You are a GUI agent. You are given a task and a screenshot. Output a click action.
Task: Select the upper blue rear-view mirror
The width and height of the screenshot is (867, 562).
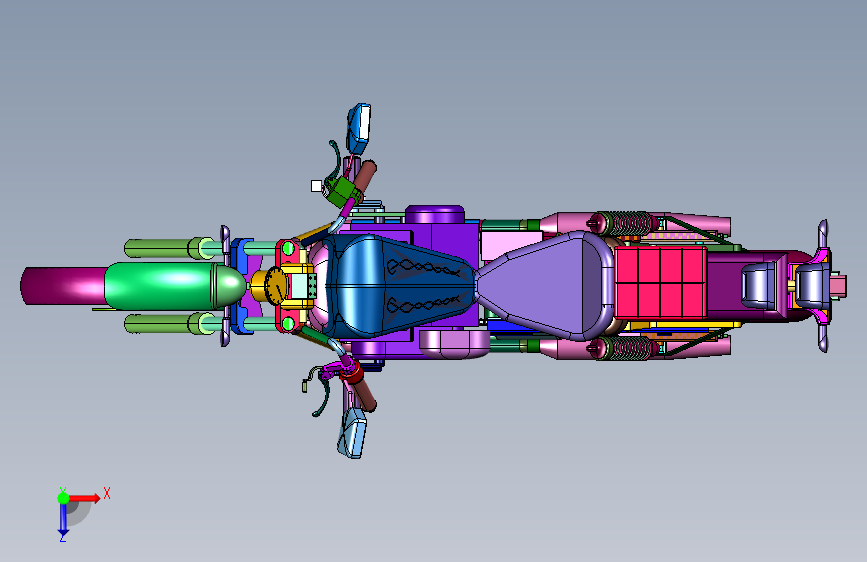(359, 127)
